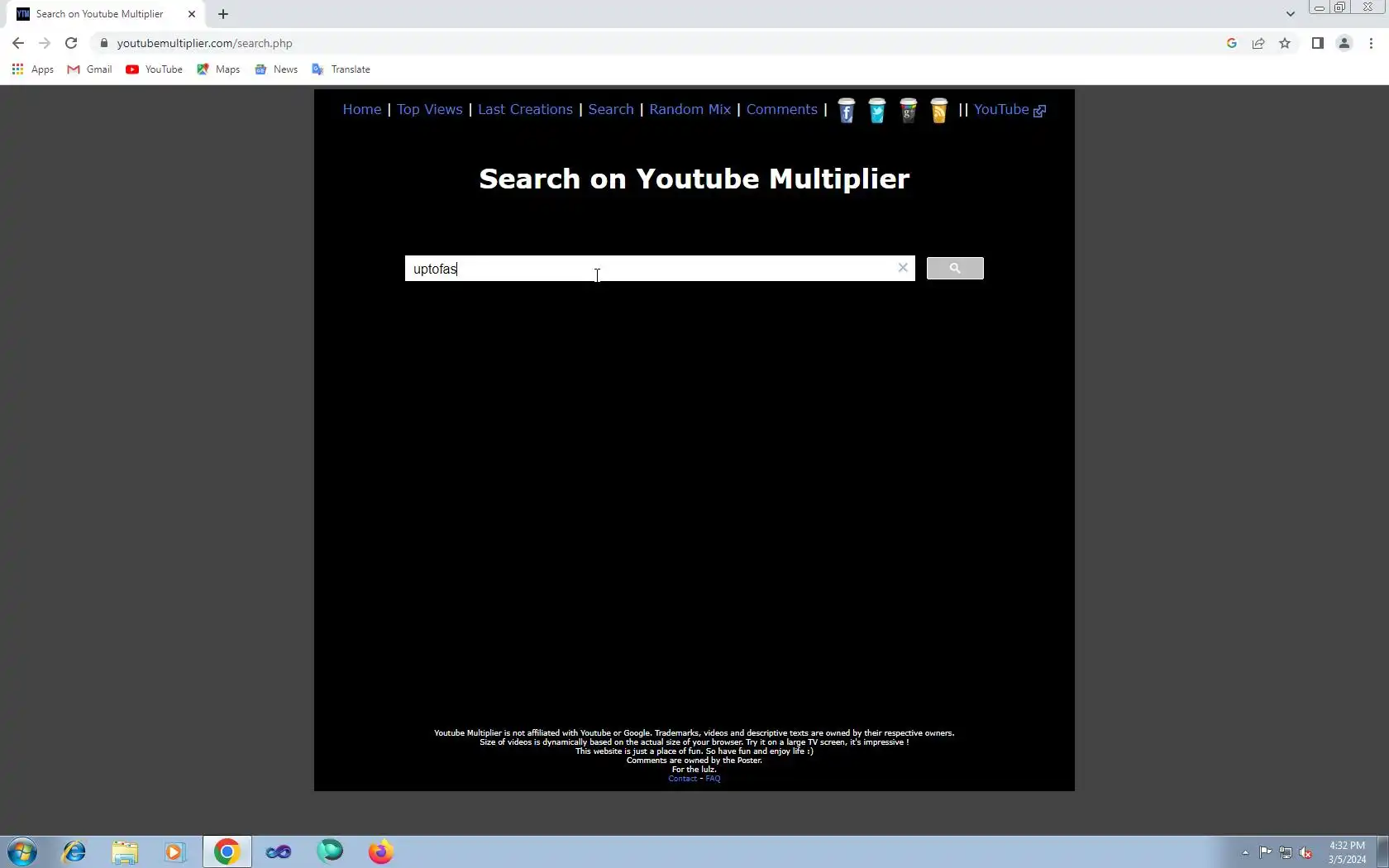Screen dimensions: 1389x868
Task: Click the Google Plus cup icon
Action: point(908,110)
